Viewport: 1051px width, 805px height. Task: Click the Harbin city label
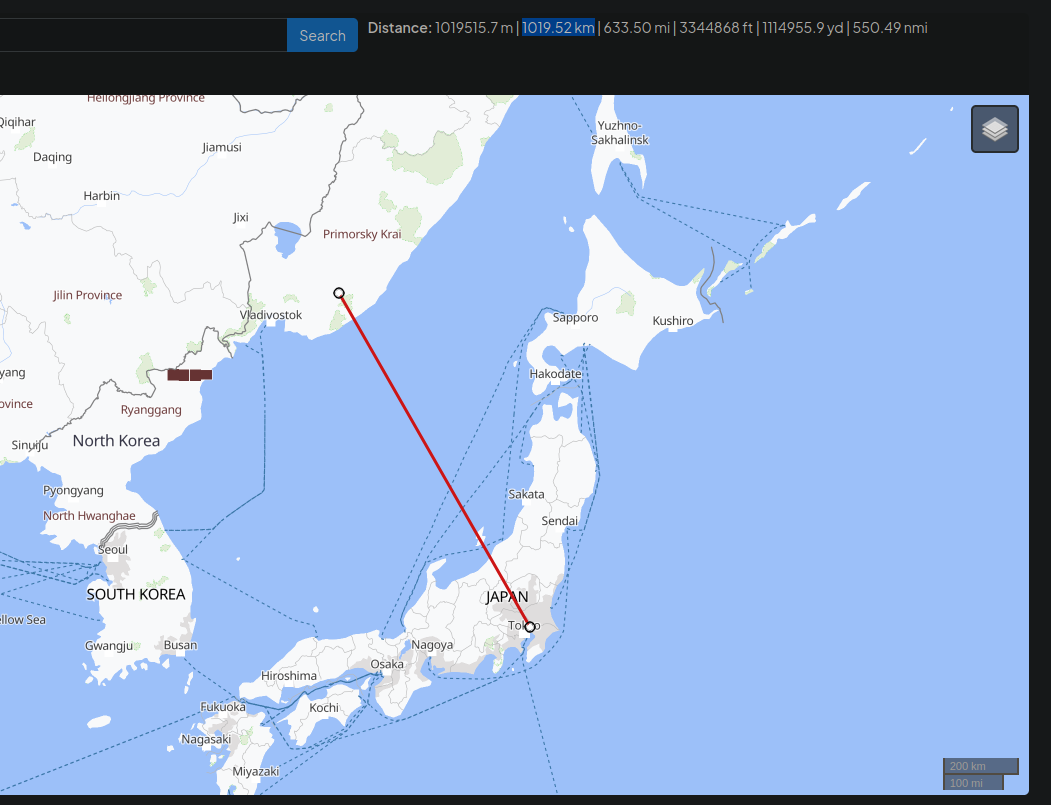(x=102, y=196)
